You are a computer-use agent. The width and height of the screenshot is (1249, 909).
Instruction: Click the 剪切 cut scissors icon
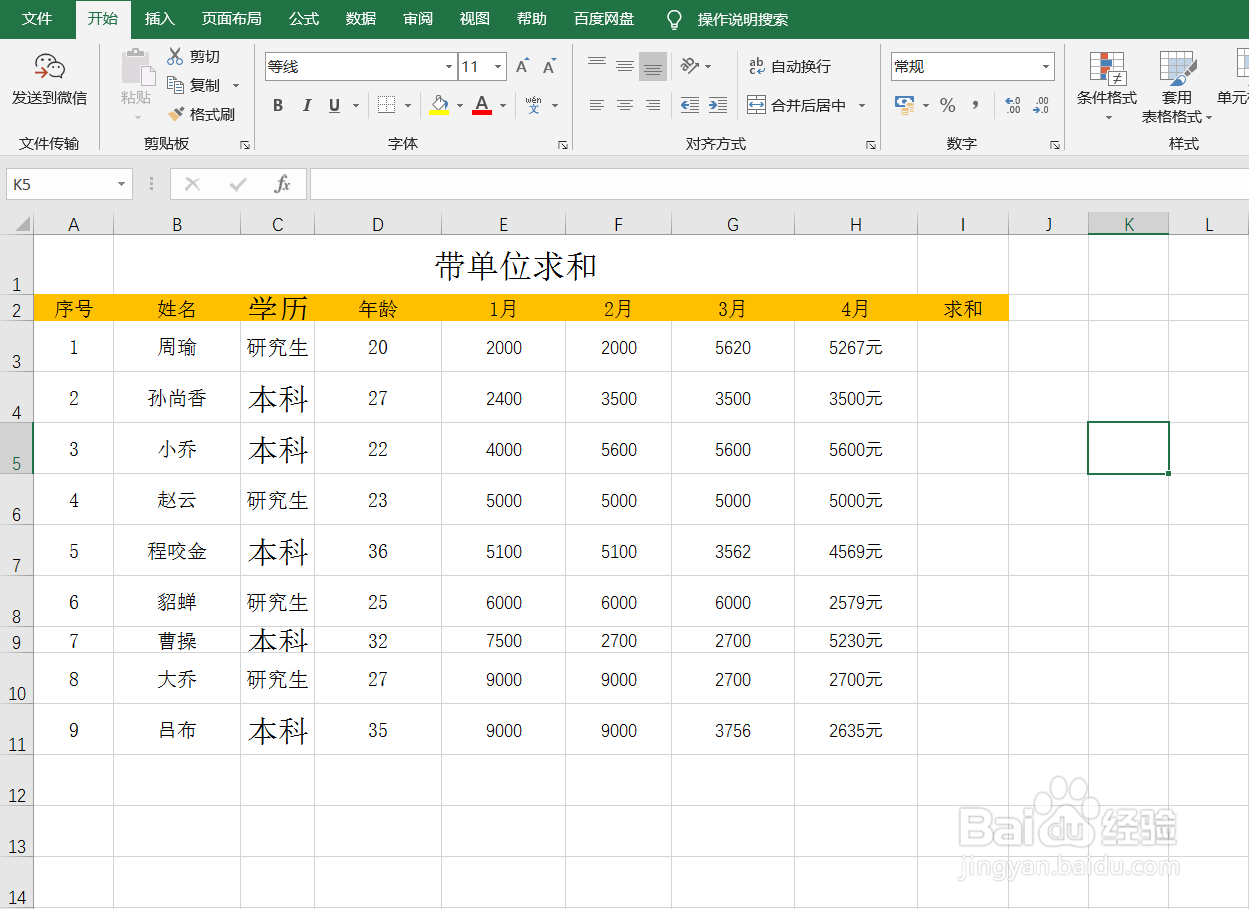click(175, 56)
